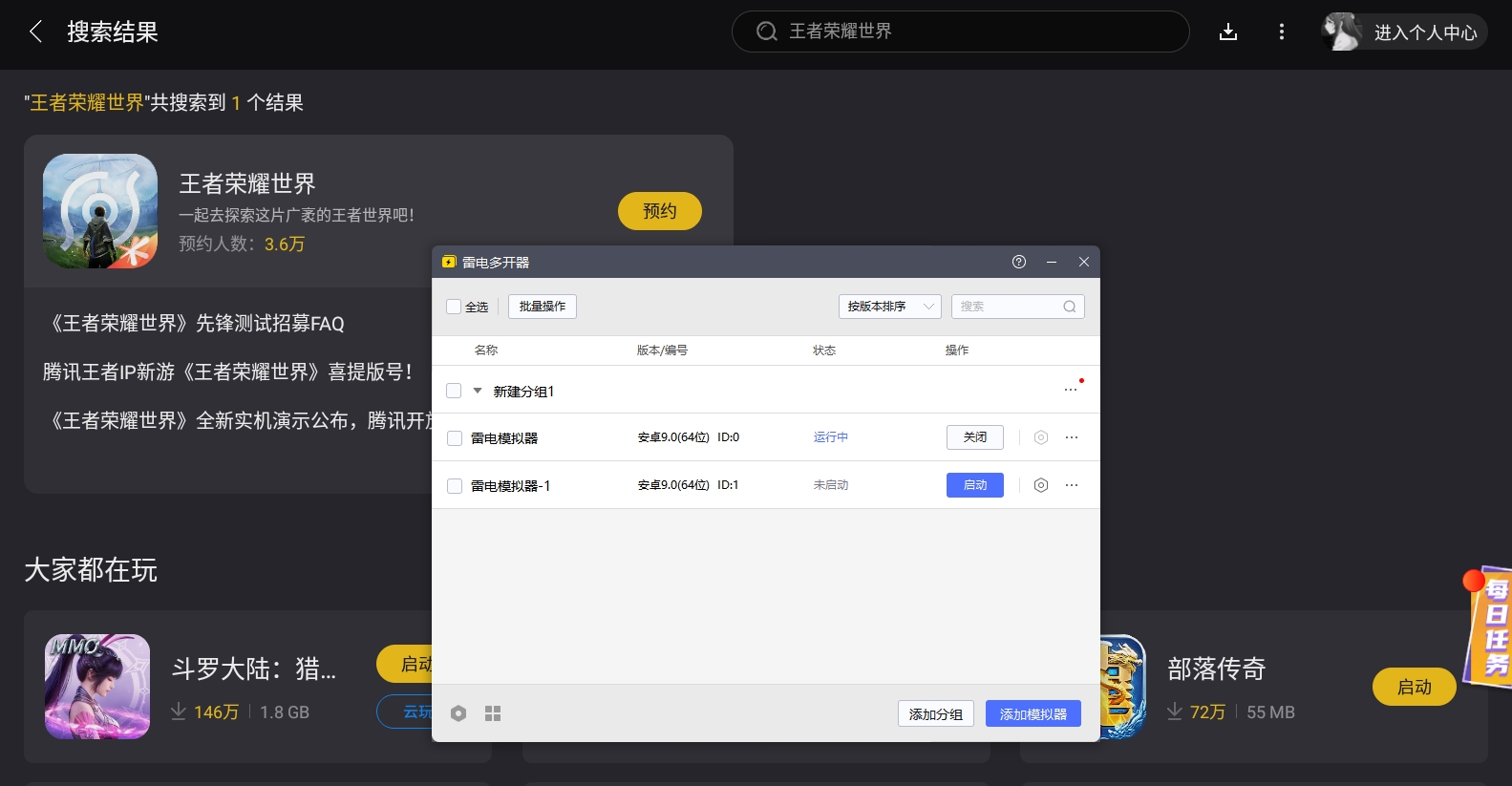Click the 添加模拟器 button
This screenshot has width=1512, height=786.
[x=1033, y=713]
